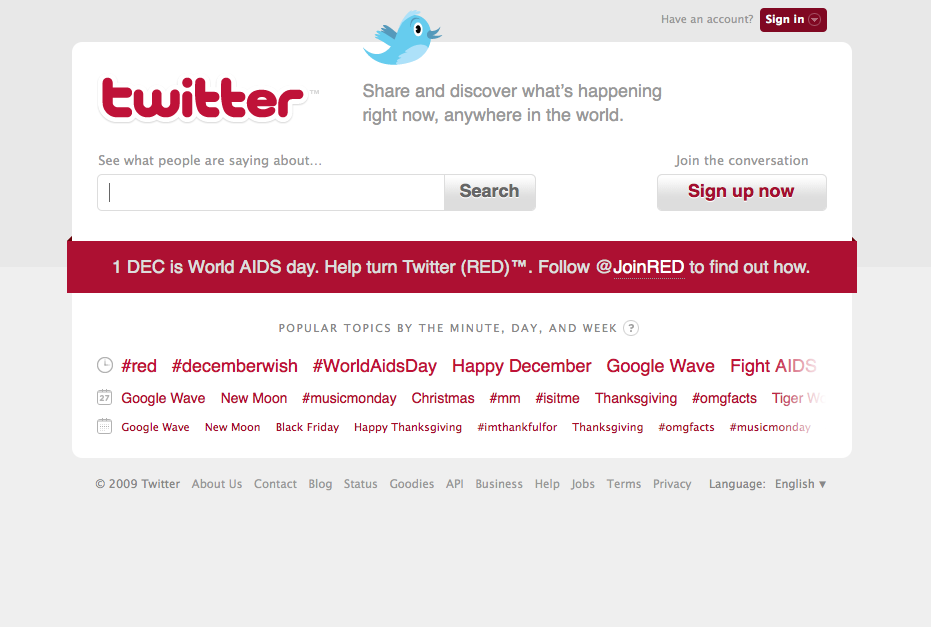Open the popular topics help question mark
Viewport: 931px width, 627px height.
631,328
